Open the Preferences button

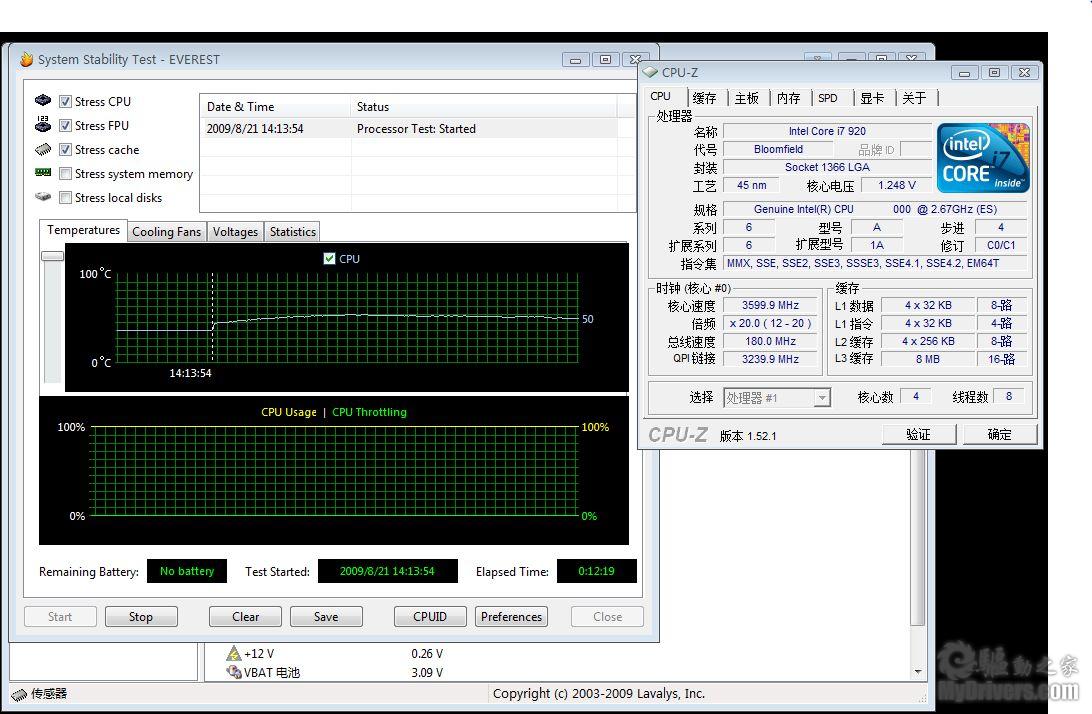[511, 616]
